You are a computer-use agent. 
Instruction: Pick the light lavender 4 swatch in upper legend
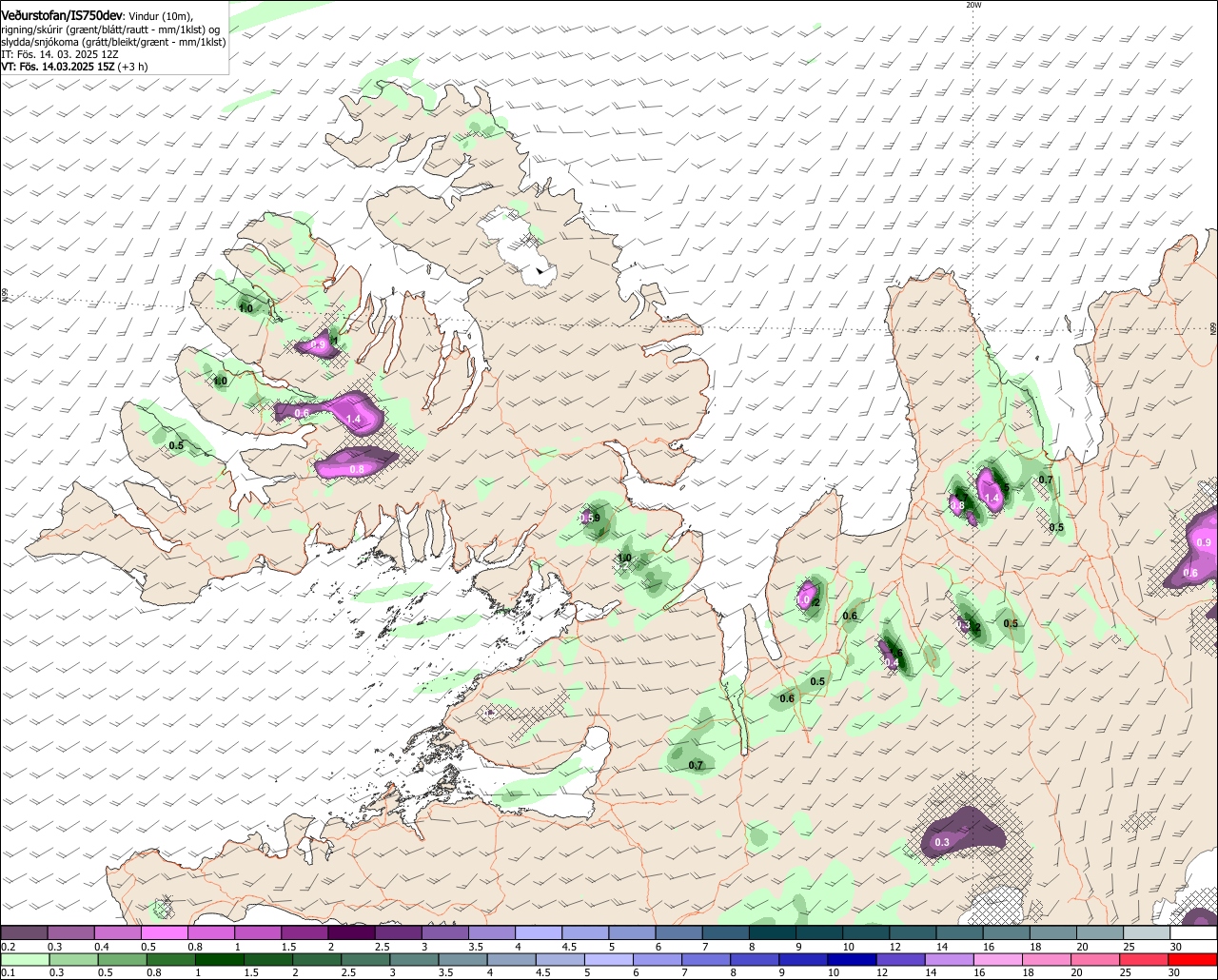click(x=538, y=933)
